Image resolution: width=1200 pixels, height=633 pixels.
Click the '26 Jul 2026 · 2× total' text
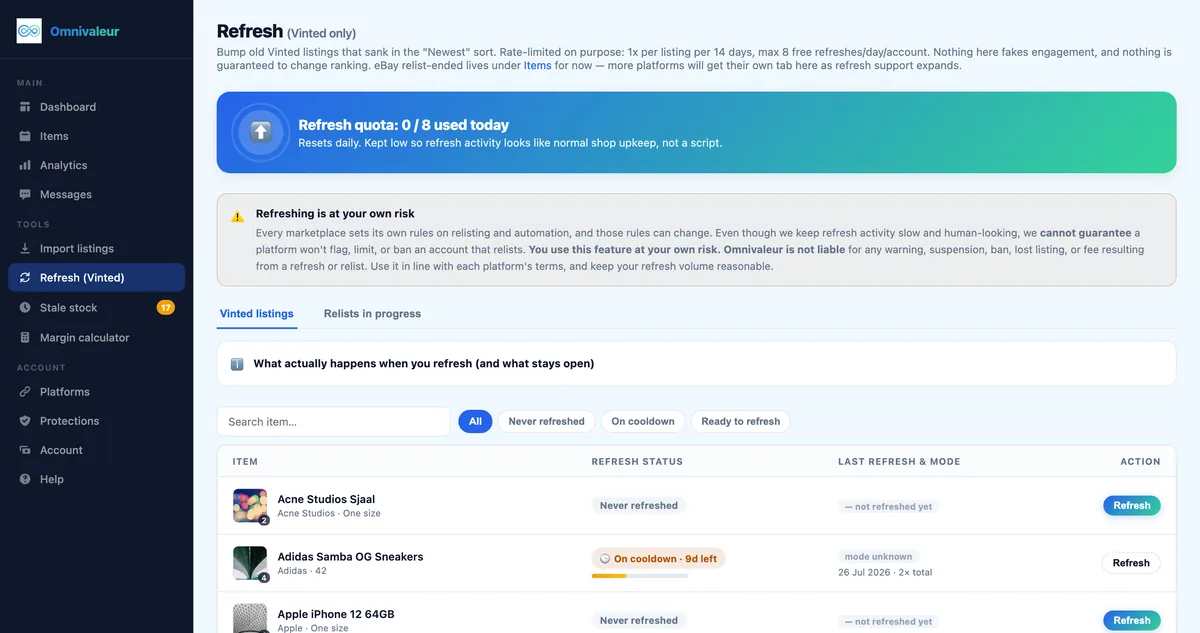[x=885, y=573]
